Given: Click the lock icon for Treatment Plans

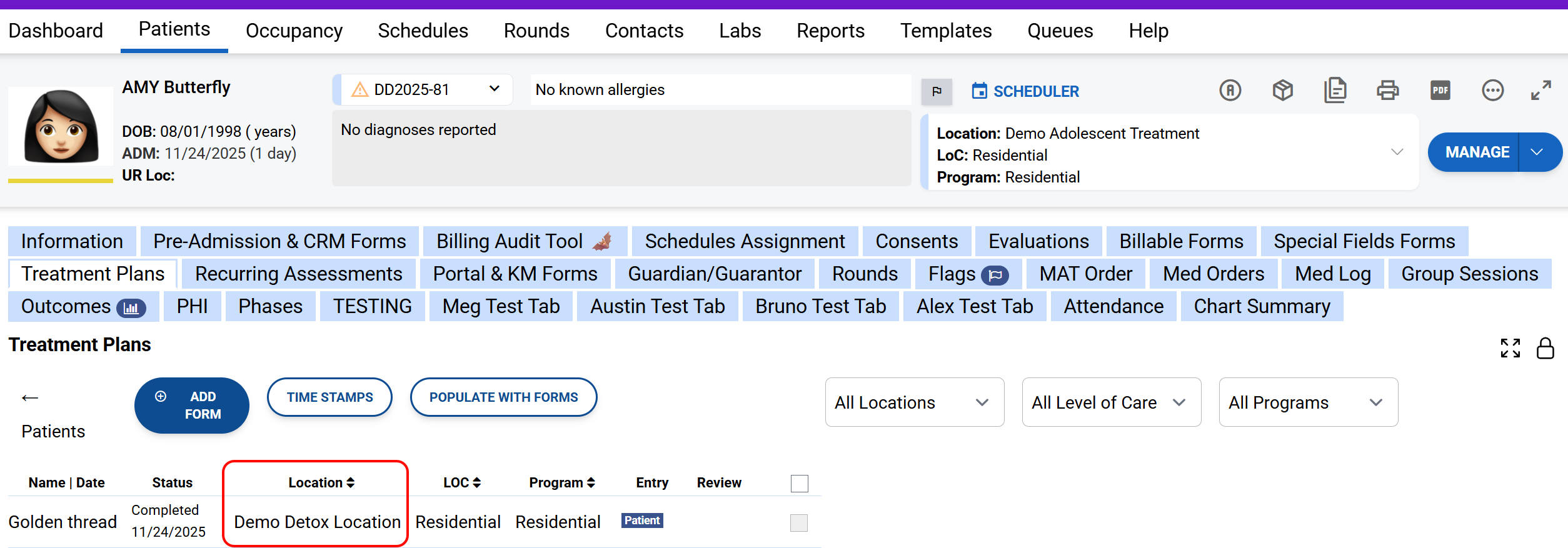Looking at the screenshot, I should click(x=1545, y=348).
